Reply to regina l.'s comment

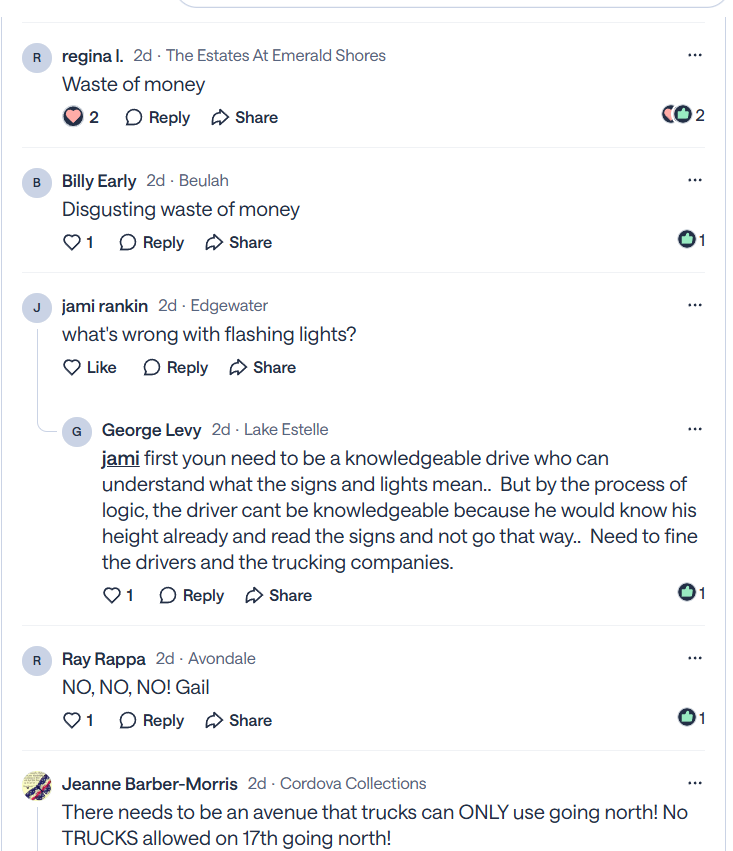(x=157, y=117)
